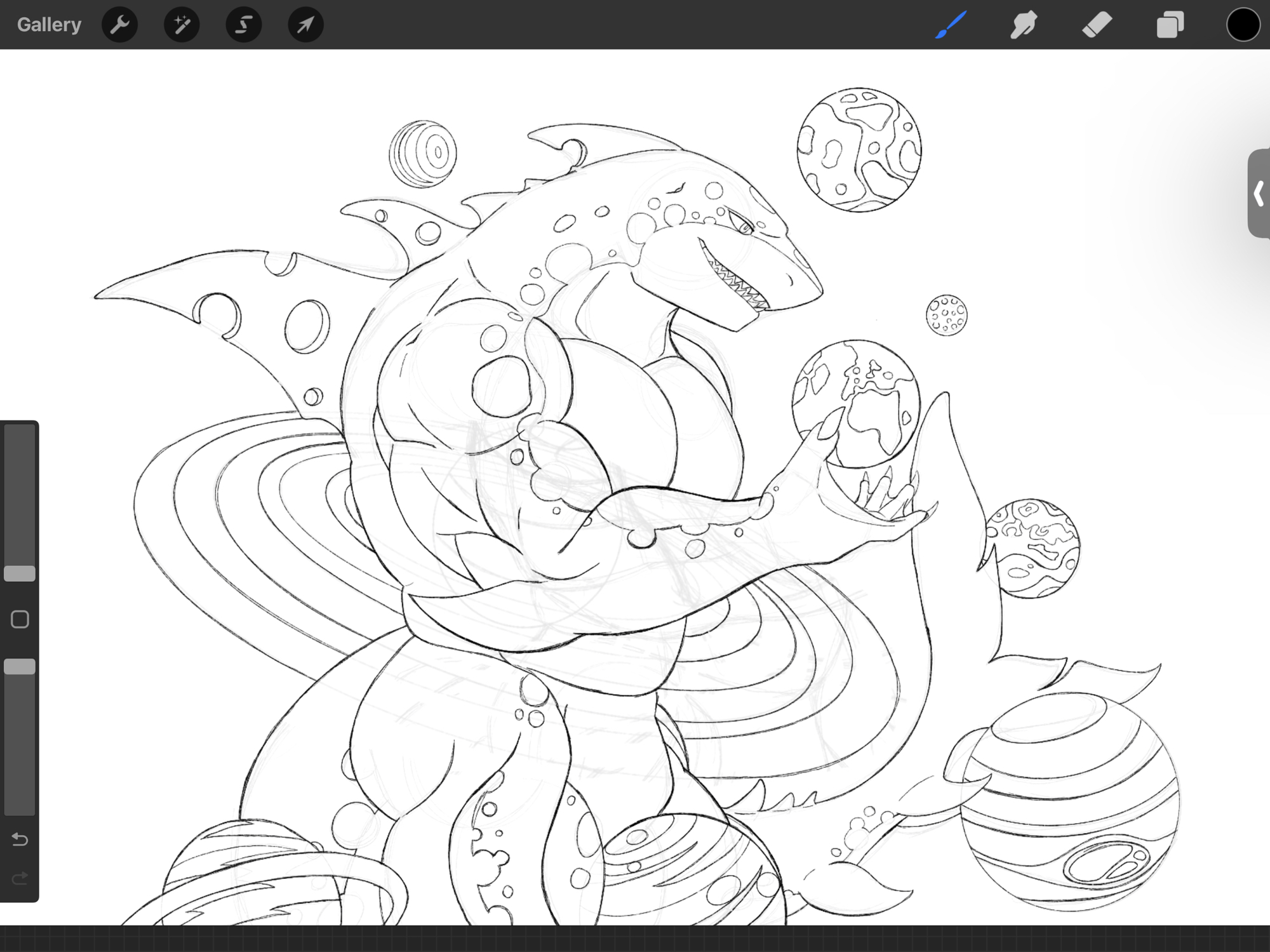
Task: Click the brush size slider handle
Action: pos(20,573)
